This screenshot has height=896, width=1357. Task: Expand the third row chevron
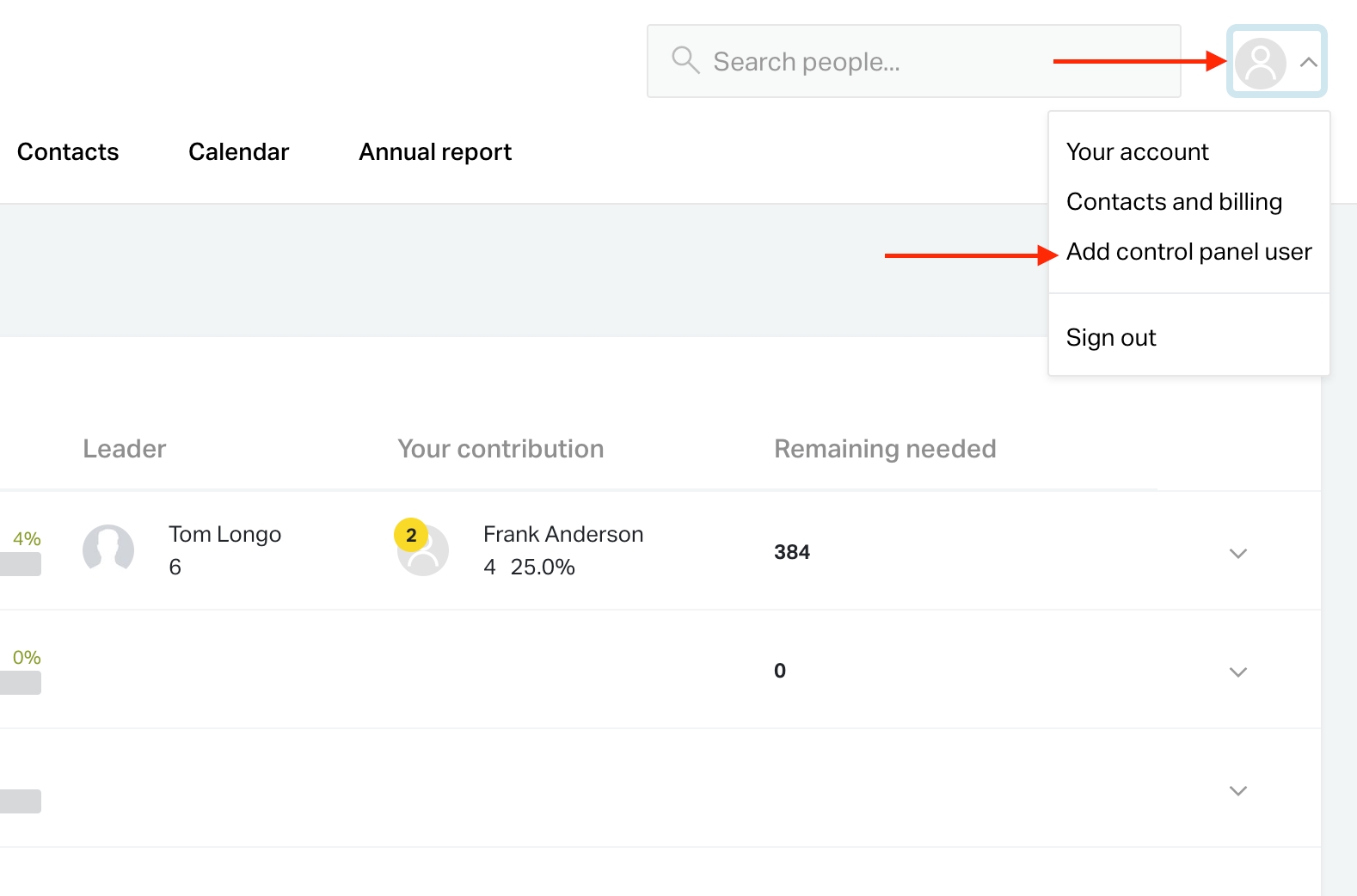[x=1237, y=790]
